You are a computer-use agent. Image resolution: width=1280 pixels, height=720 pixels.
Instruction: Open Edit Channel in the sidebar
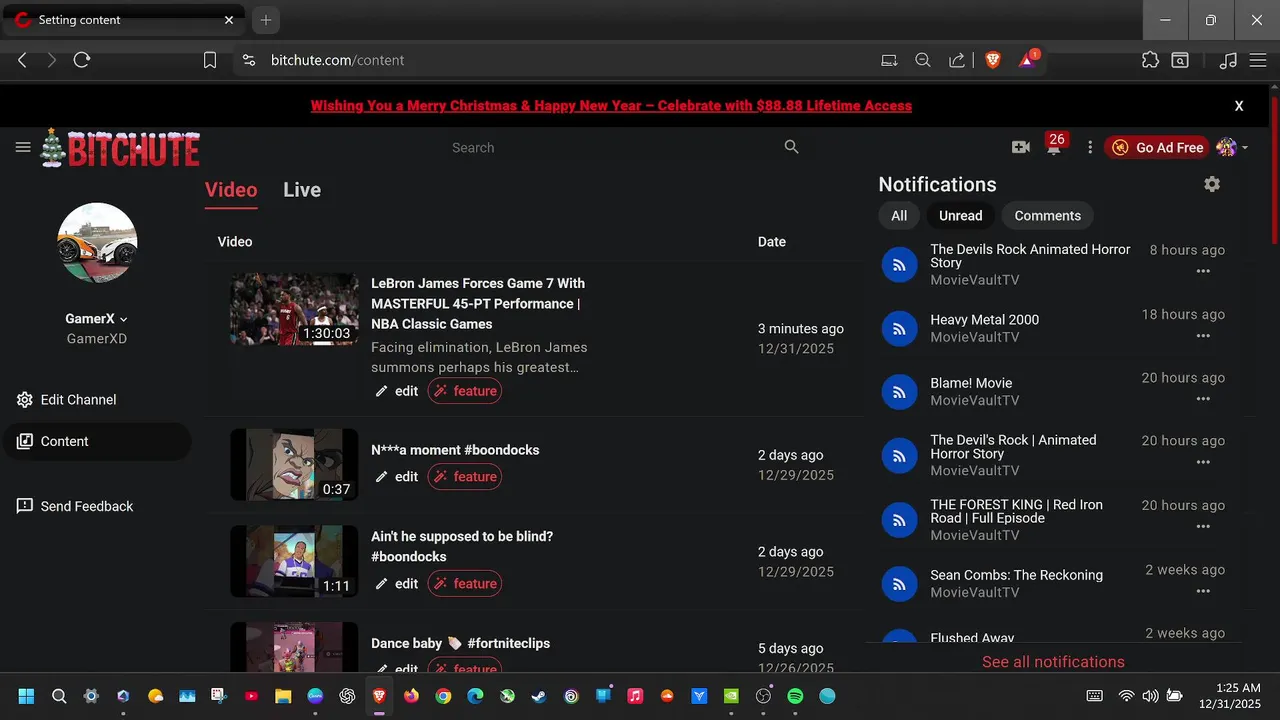click(x=97, y=400)
